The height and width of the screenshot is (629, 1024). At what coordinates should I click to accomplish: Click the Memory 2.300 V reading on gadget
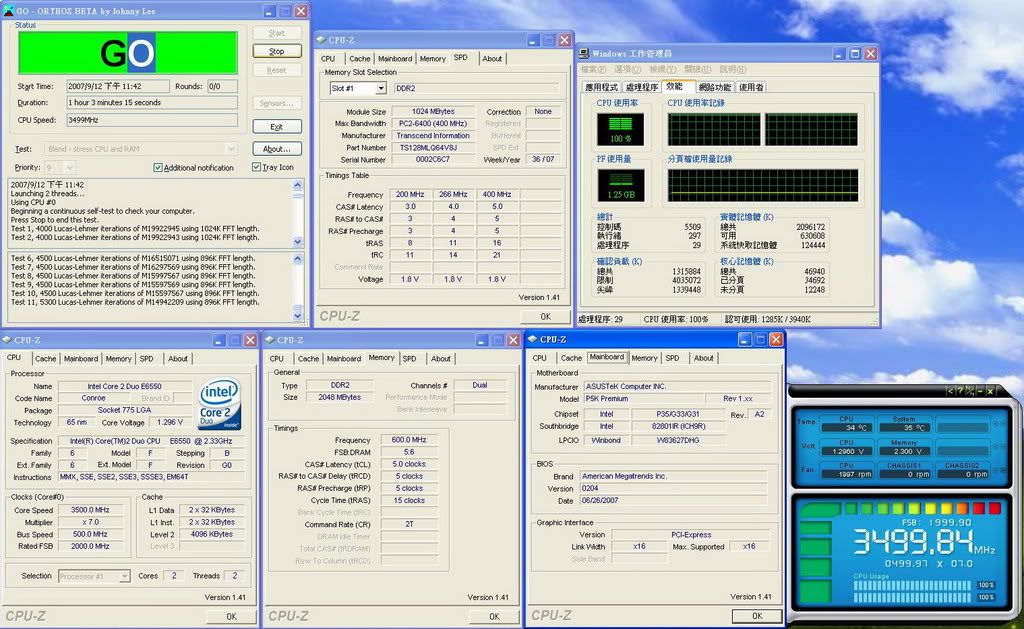[903, 451]
